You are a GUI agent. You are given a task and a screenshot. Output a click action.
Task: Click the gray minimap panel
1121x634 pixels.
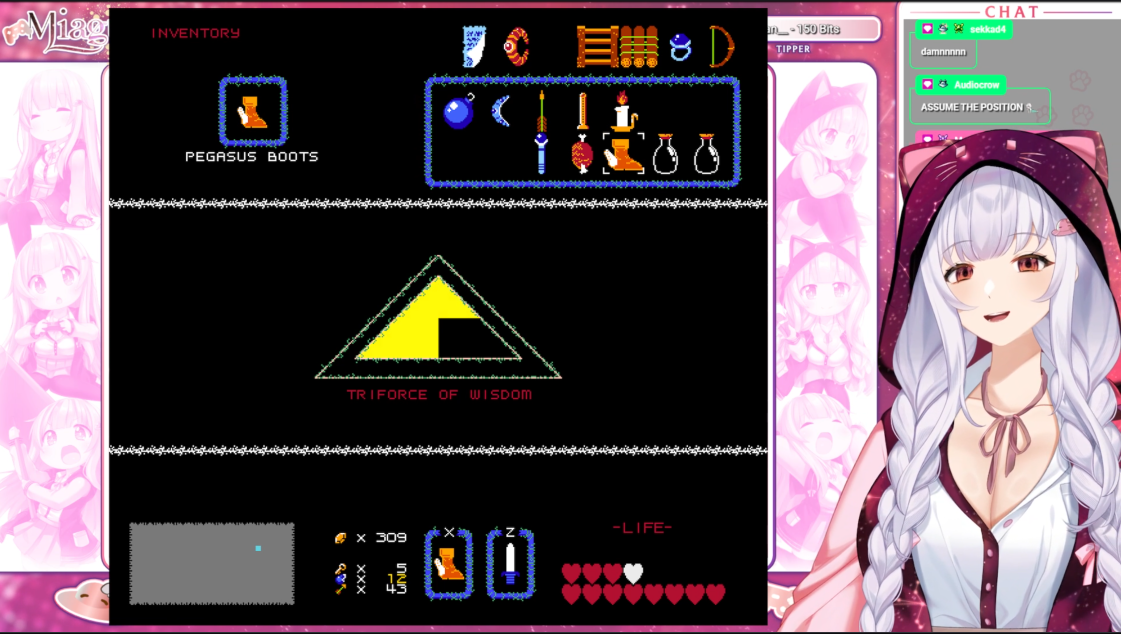(x=212, y=563)
